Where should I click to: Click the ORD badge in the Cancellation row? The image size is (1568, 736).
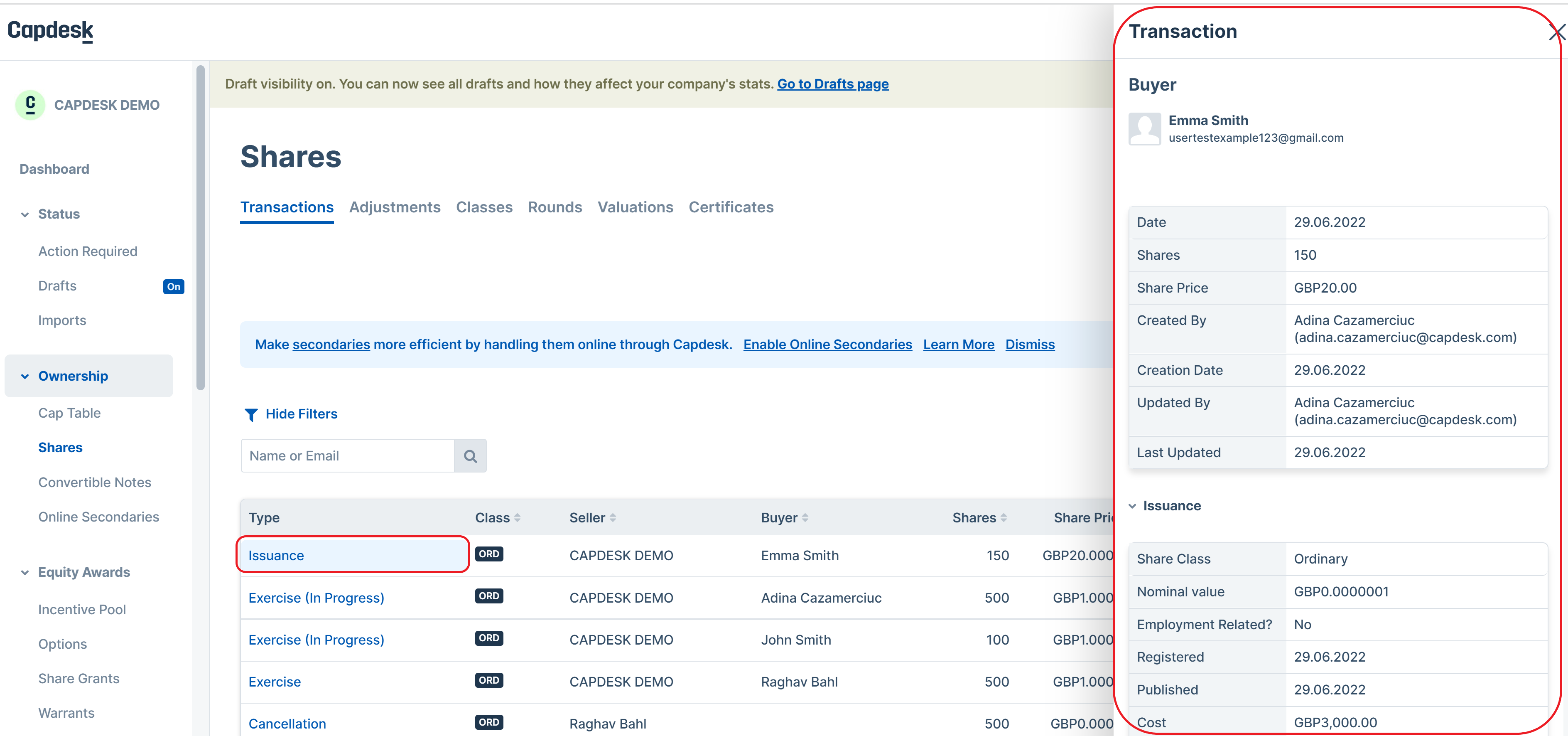coord(489,722)
